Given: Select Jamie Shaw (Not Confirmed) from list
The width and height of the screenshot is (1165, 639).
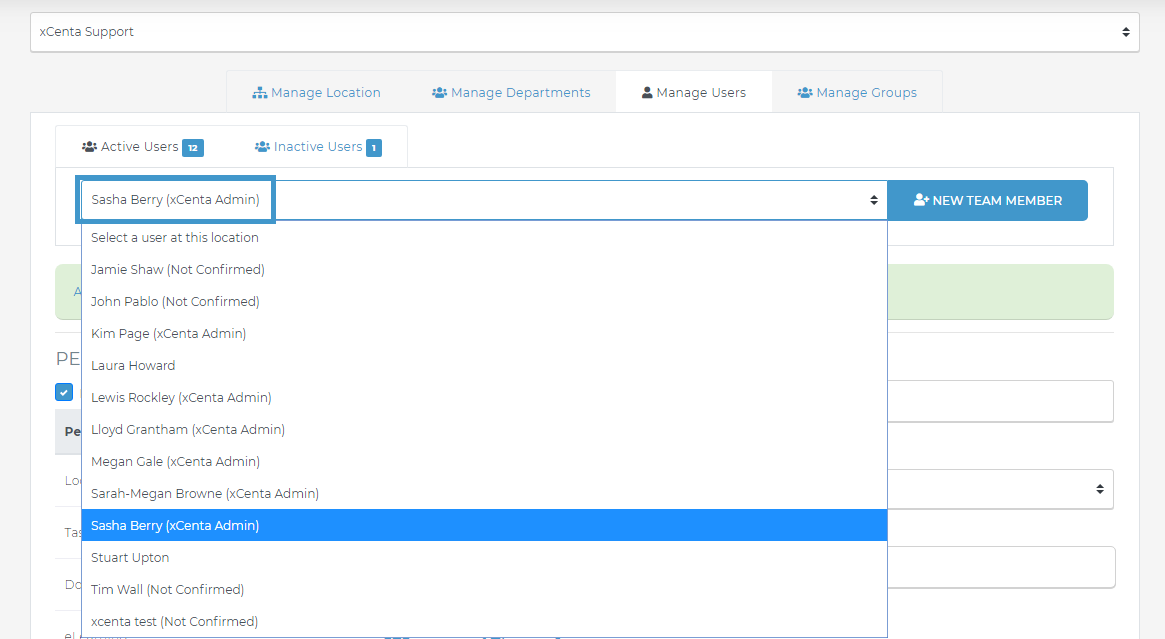Looking at the screenshot, I should 484,270.
